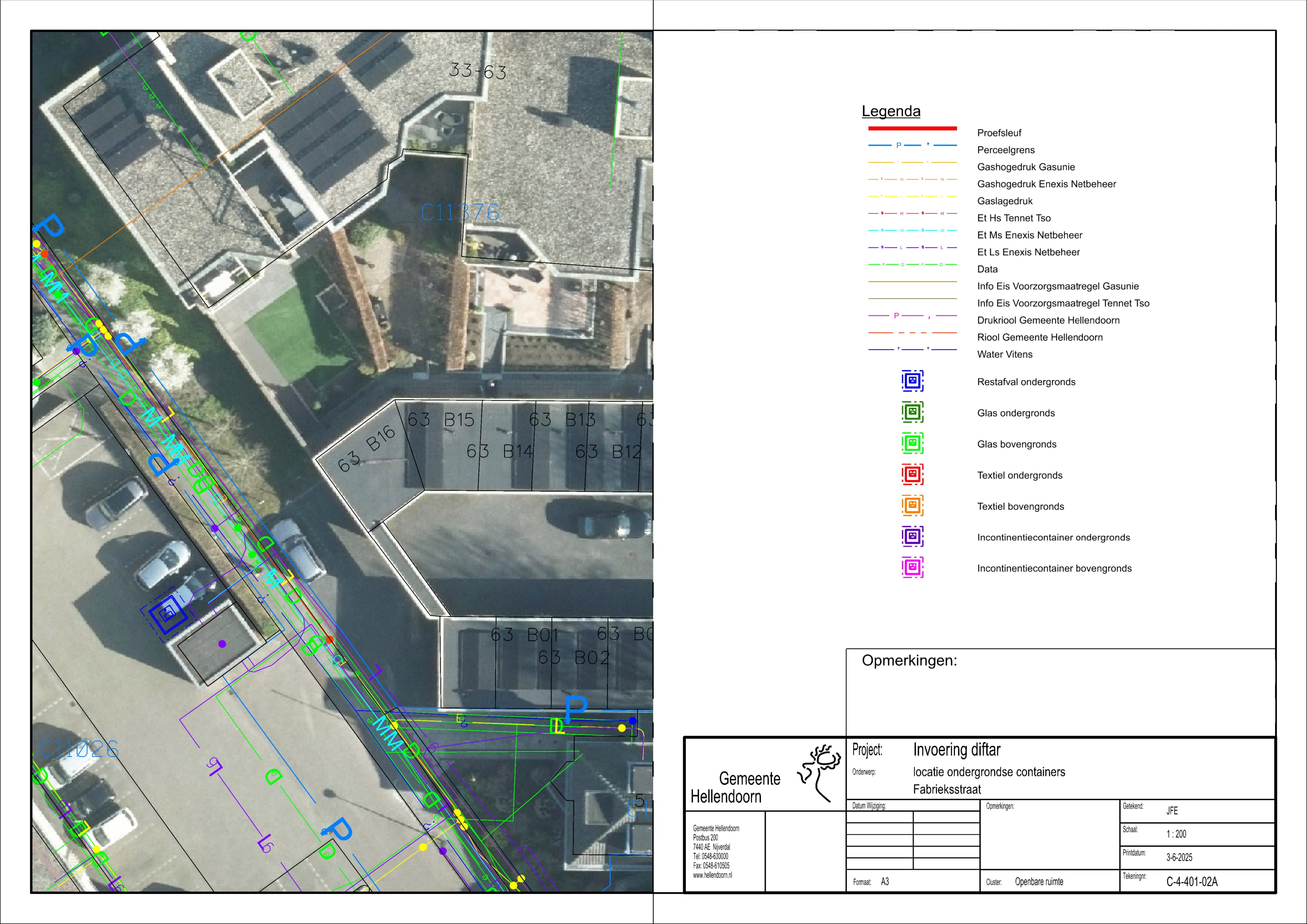Click the blue Perceelgrens legend line

(x=912, y=146)
